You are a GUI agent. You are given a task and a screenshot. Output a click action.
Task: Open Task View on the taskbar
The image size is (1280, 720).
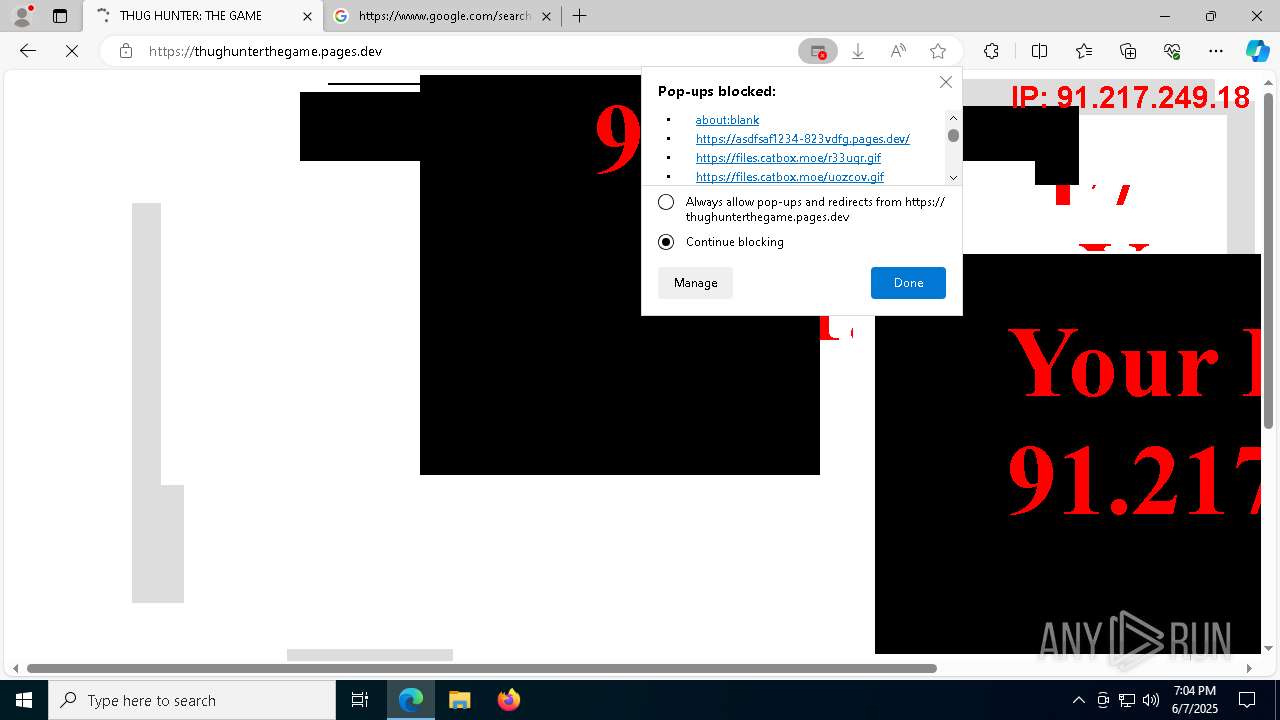point(360,700)
